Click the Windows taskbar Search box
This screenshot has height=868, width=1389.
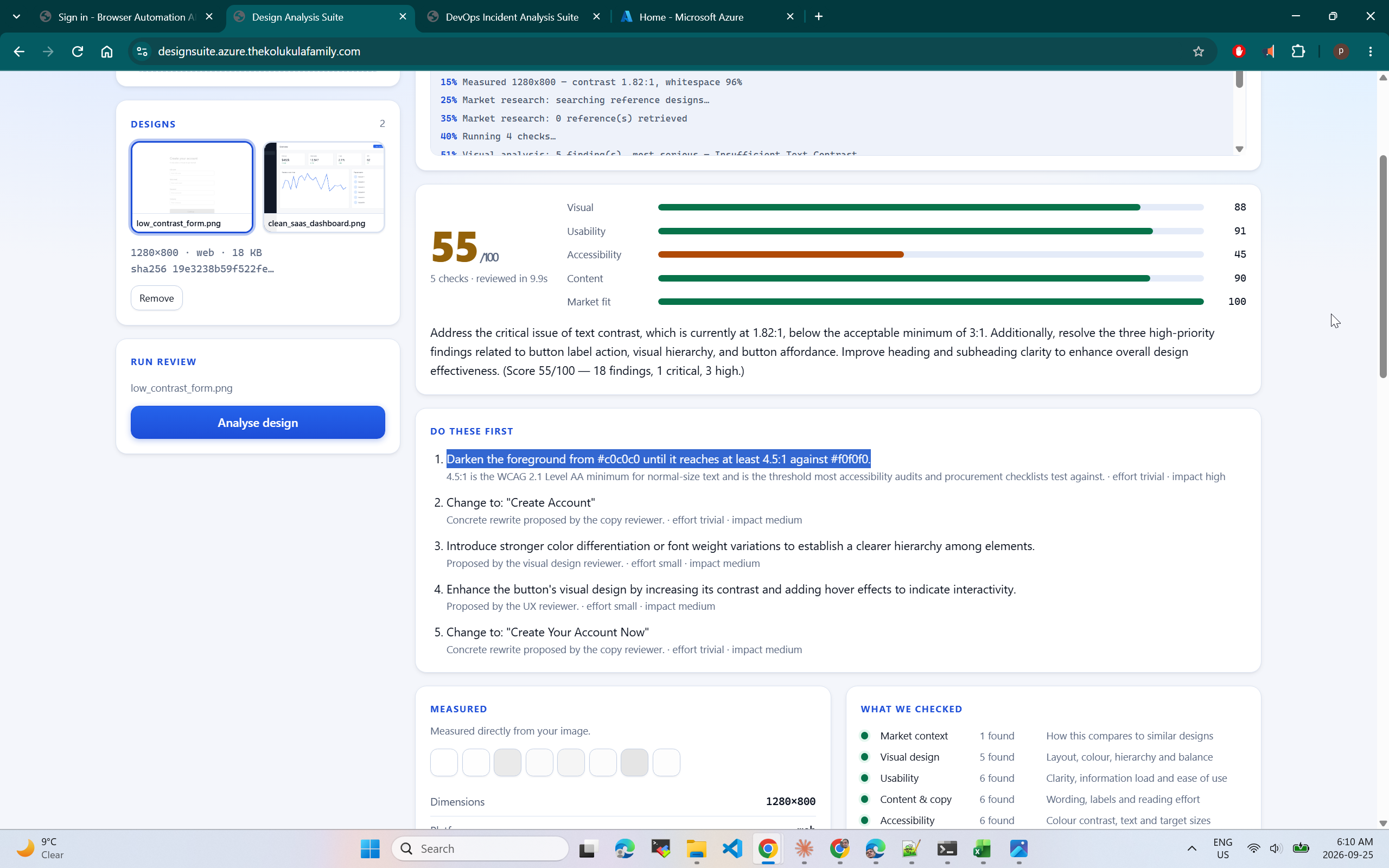(x=480, y=848)
